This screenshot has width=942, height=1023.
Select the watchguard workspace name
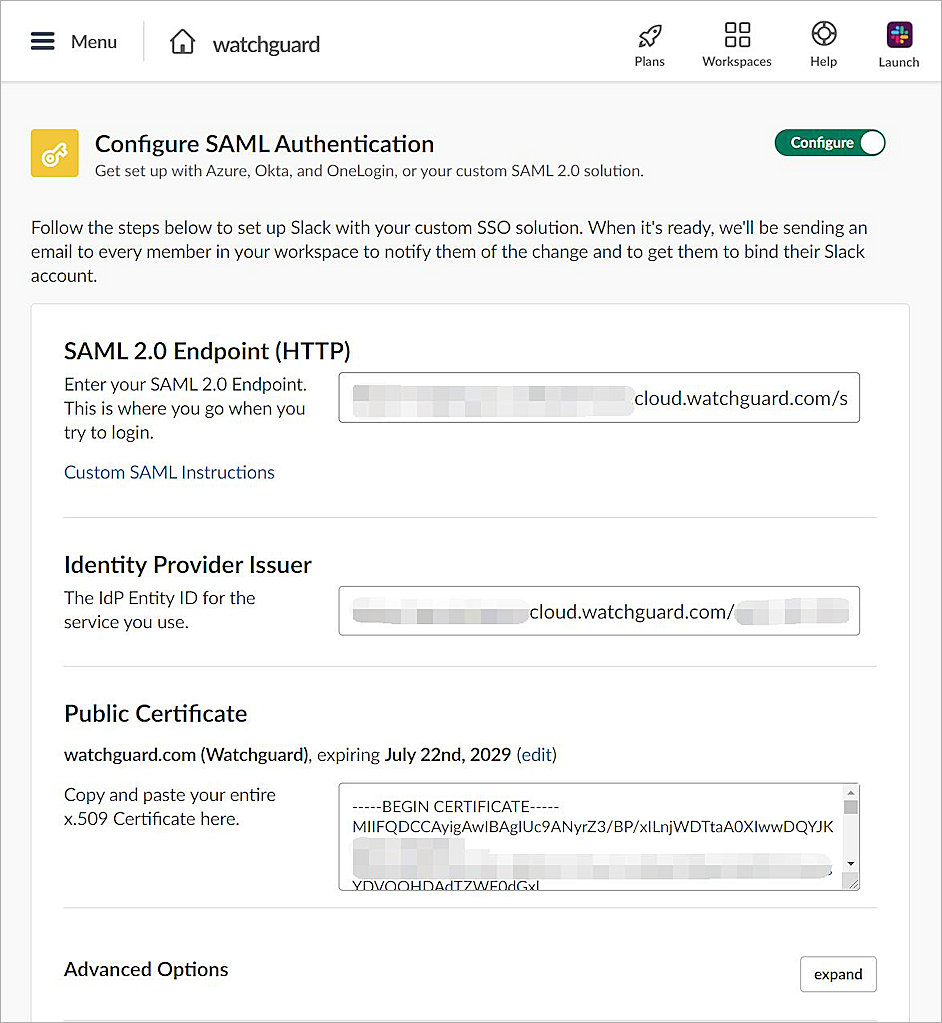(x=265, y=43)
